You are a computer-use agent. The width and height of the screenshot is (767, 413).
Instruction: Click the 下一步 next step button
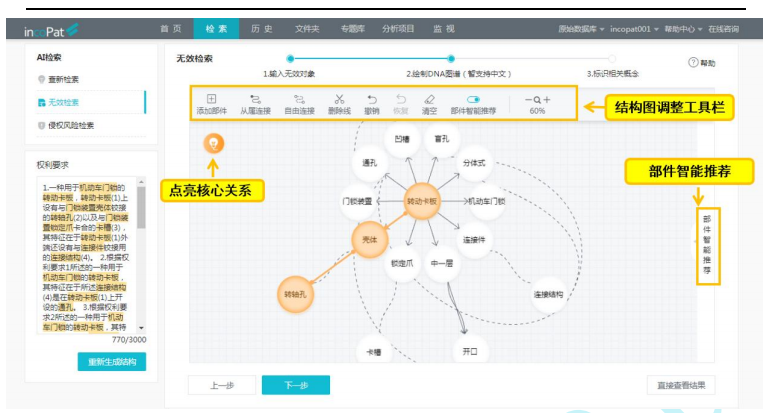click(296, 385)
